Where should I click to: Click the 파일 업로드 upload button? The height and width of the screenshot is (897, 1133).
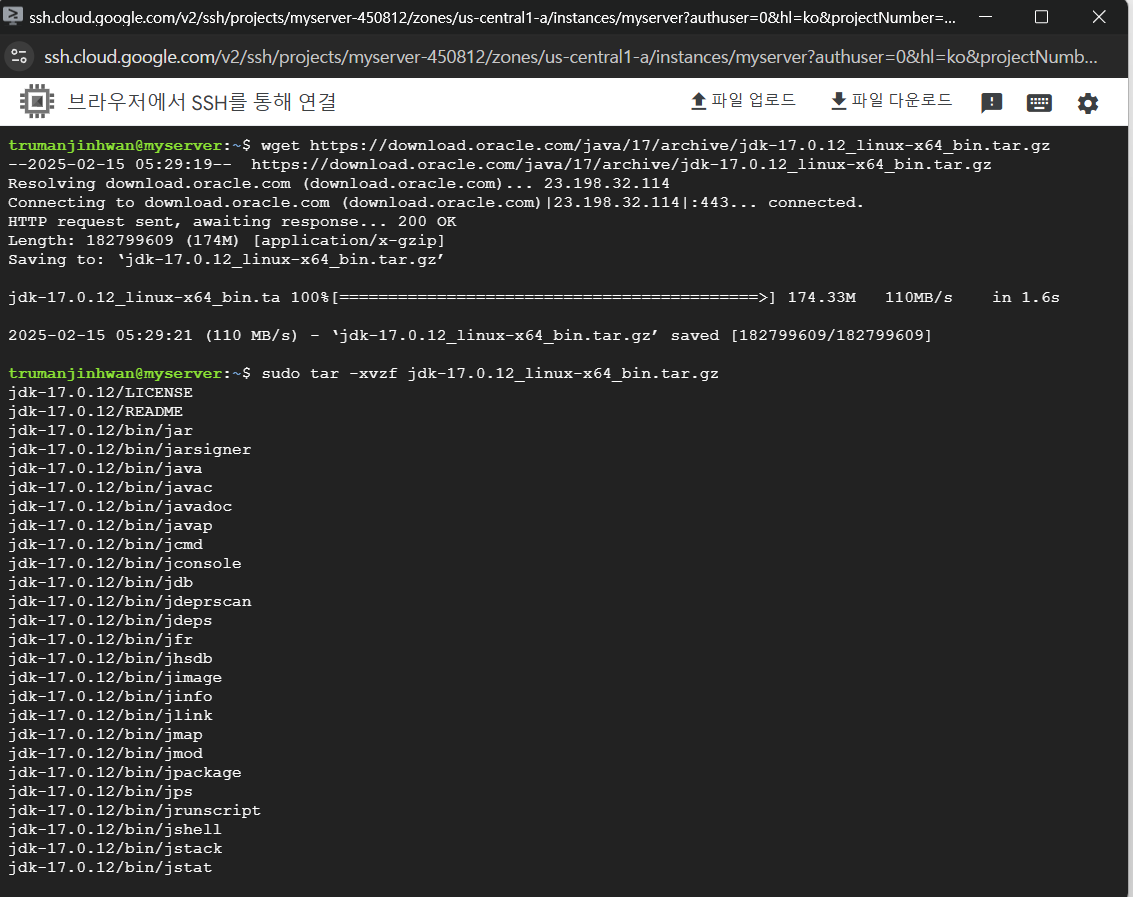(743, 101)
